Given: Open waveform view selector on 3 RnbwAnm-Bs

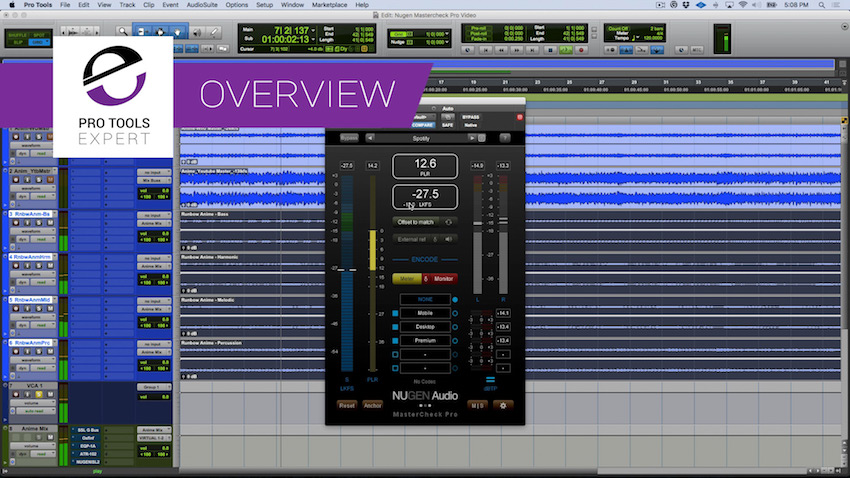Looking at the screenshot, I should (32, 231).
